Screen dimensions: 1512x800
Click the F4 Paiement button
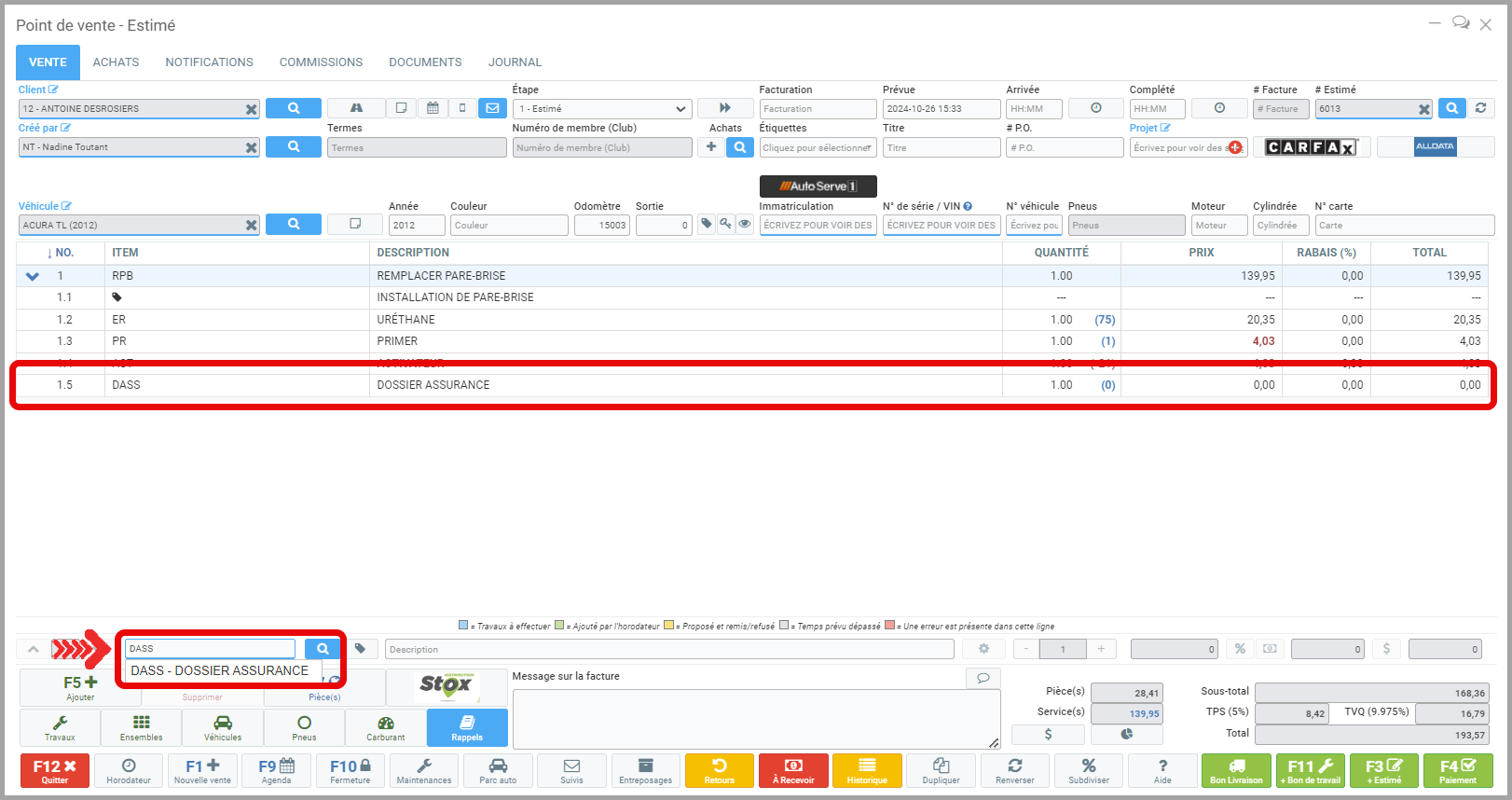1457,771
